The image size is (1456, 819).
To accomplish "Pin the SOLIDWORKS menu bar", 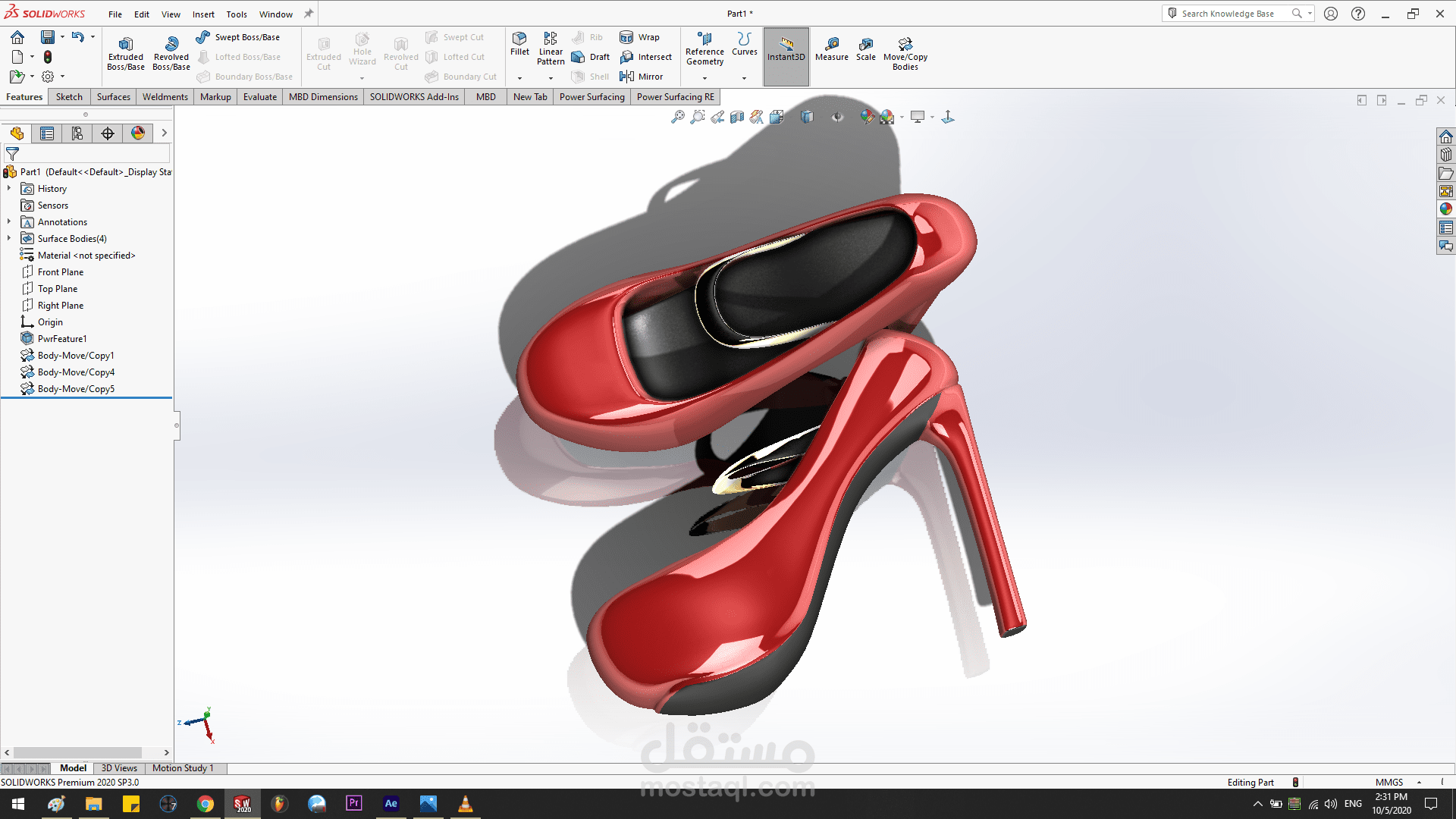I will pos(309,14).
